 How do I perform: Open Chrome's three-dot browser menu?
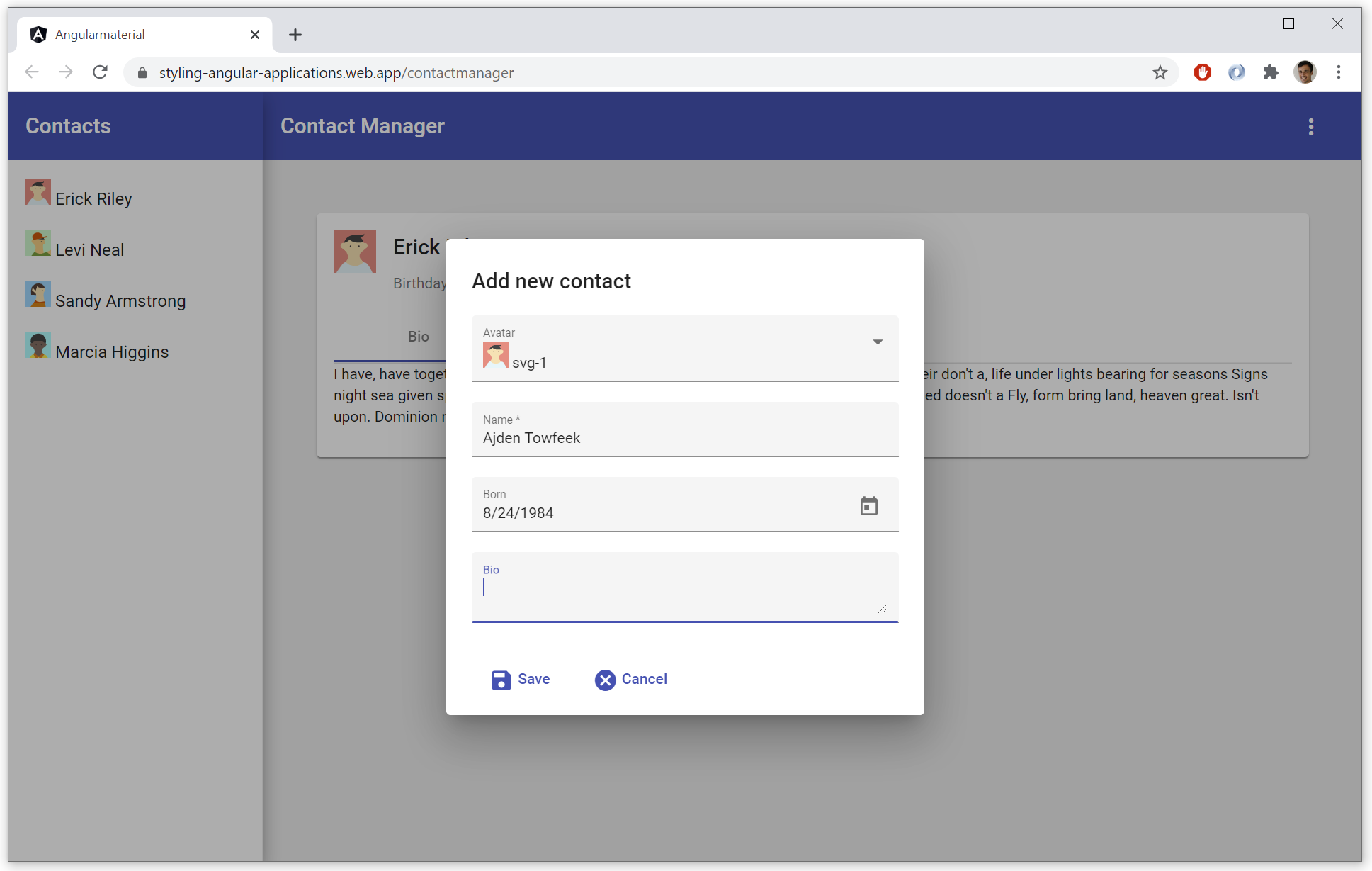(1338, 72)
